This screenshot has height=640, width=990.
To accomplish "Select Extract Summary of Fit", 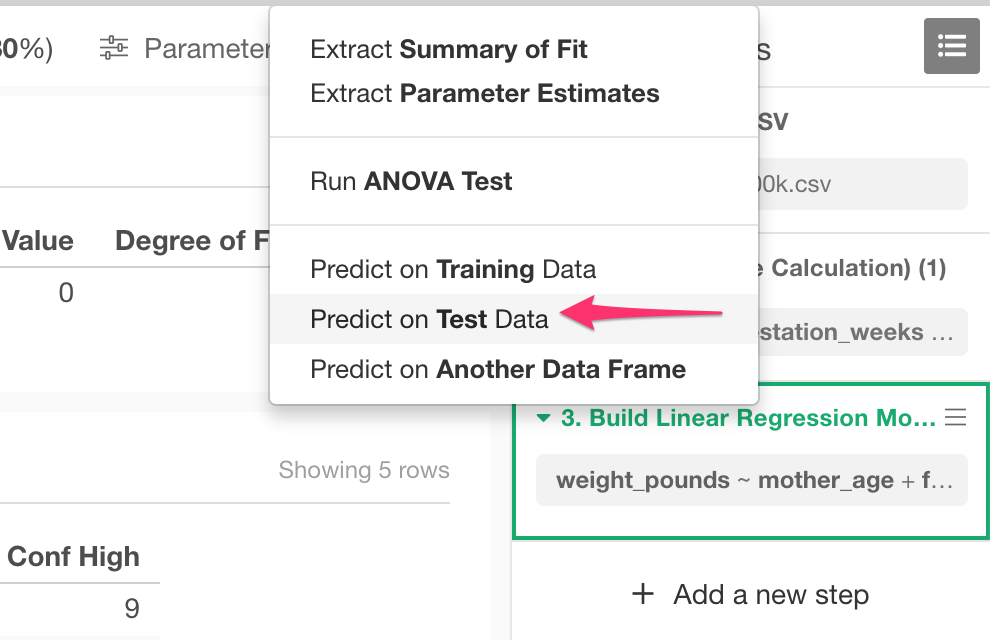I will point(448,49).
